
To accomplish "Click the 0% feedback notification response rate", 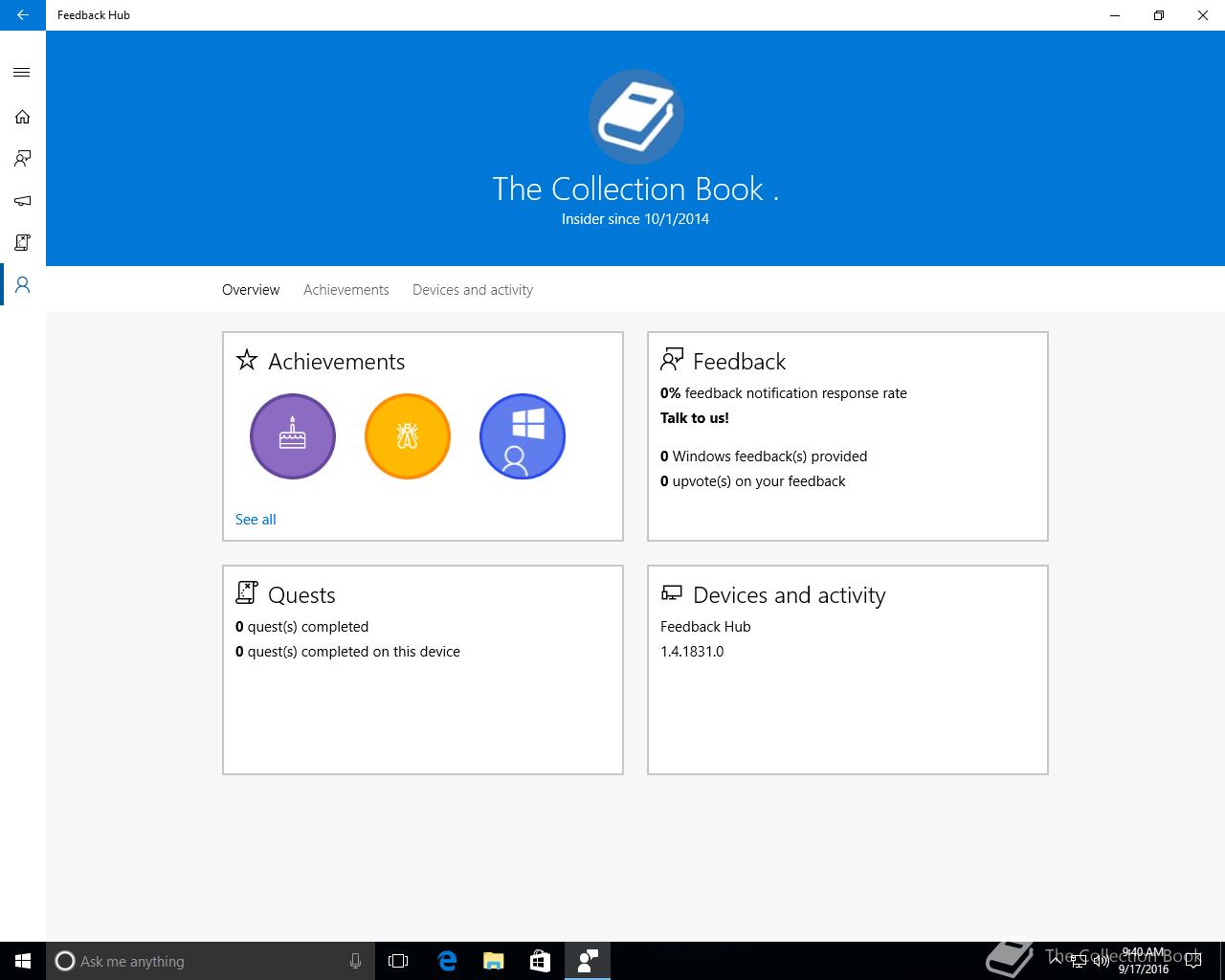I will click(x=784, y=393).
